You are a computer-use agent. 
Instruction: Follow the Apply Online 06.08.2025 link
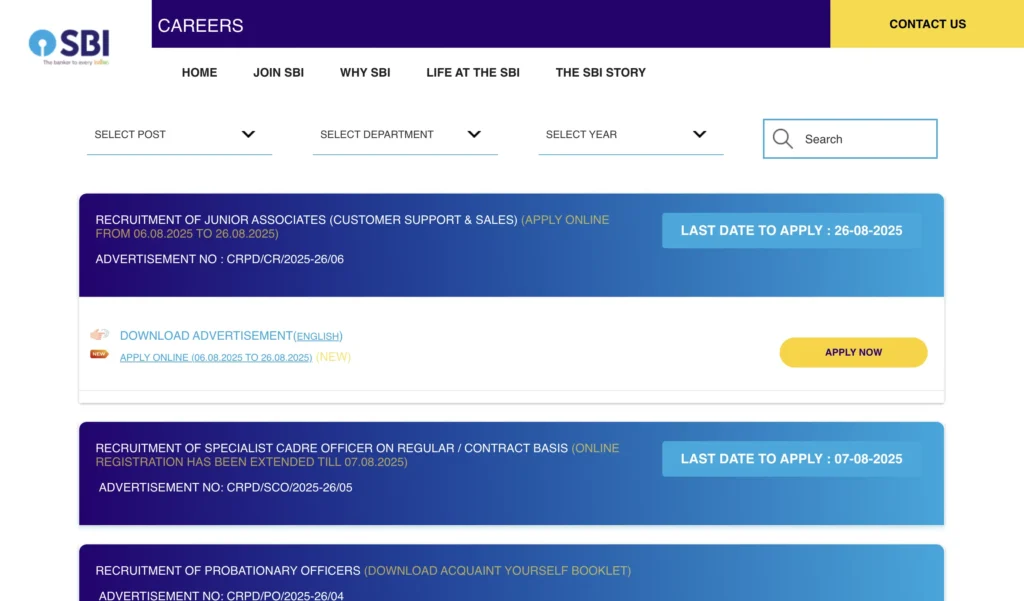click(216, 357)
